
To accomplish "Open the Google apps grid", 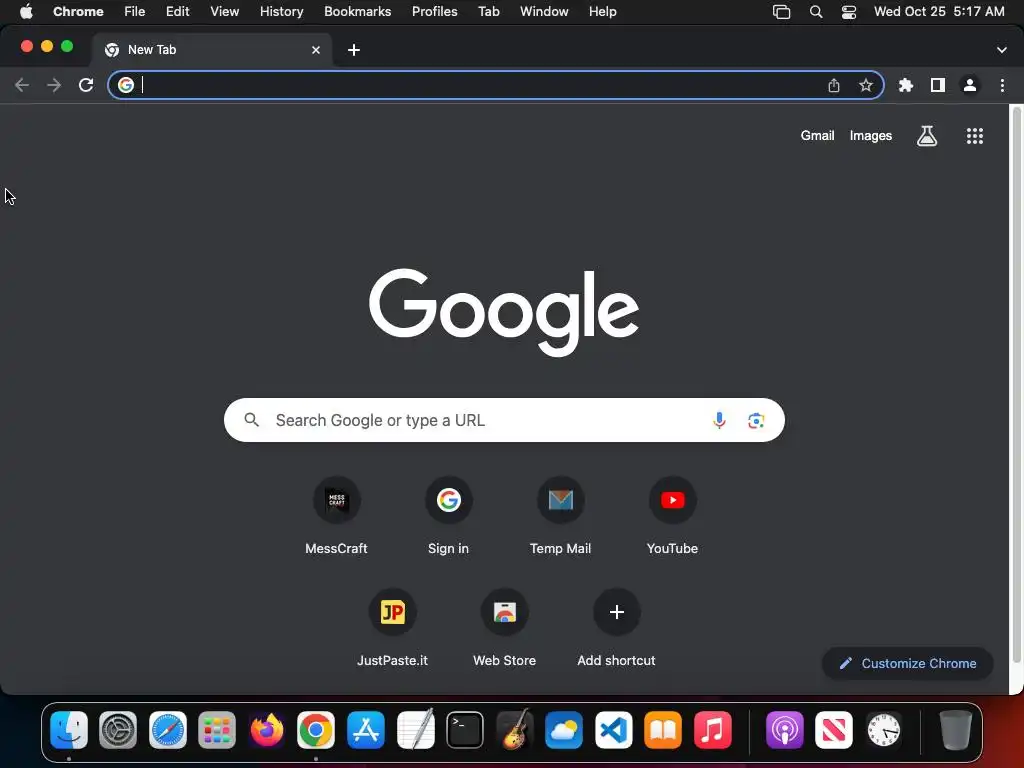I will click(975, 136).
